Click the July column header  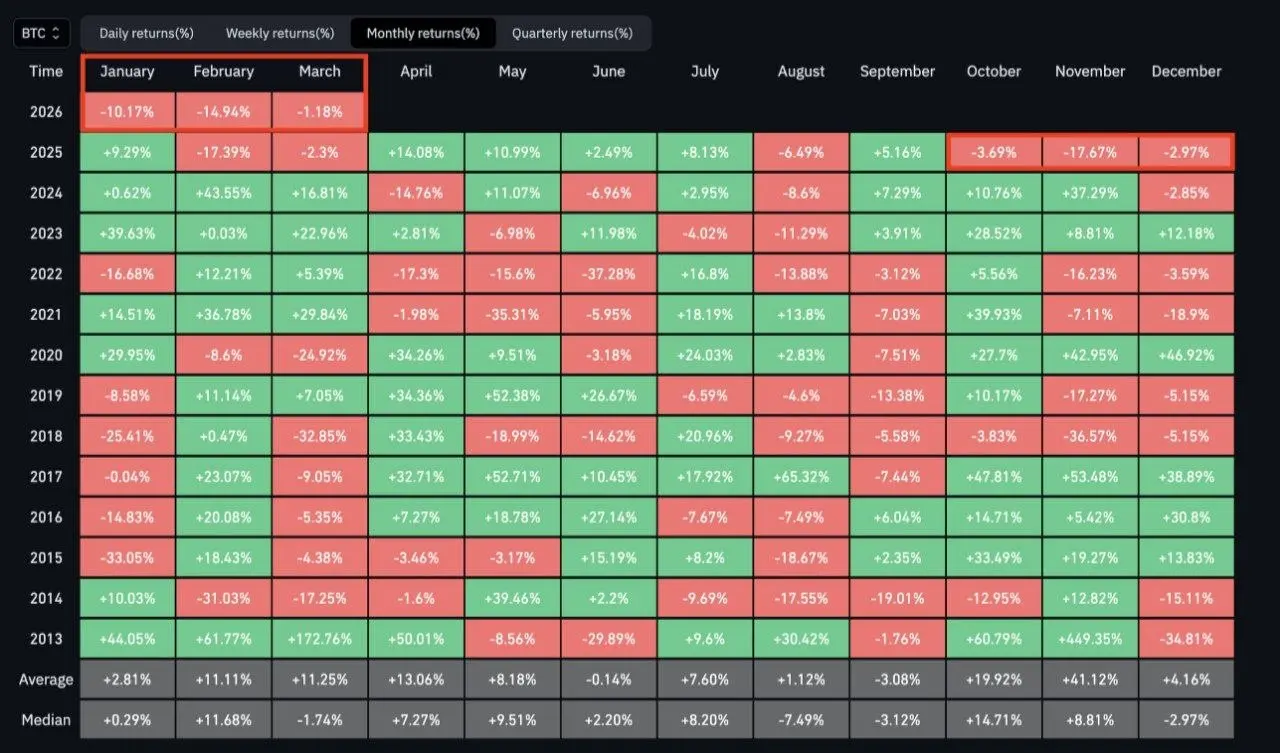click(704, 71)
